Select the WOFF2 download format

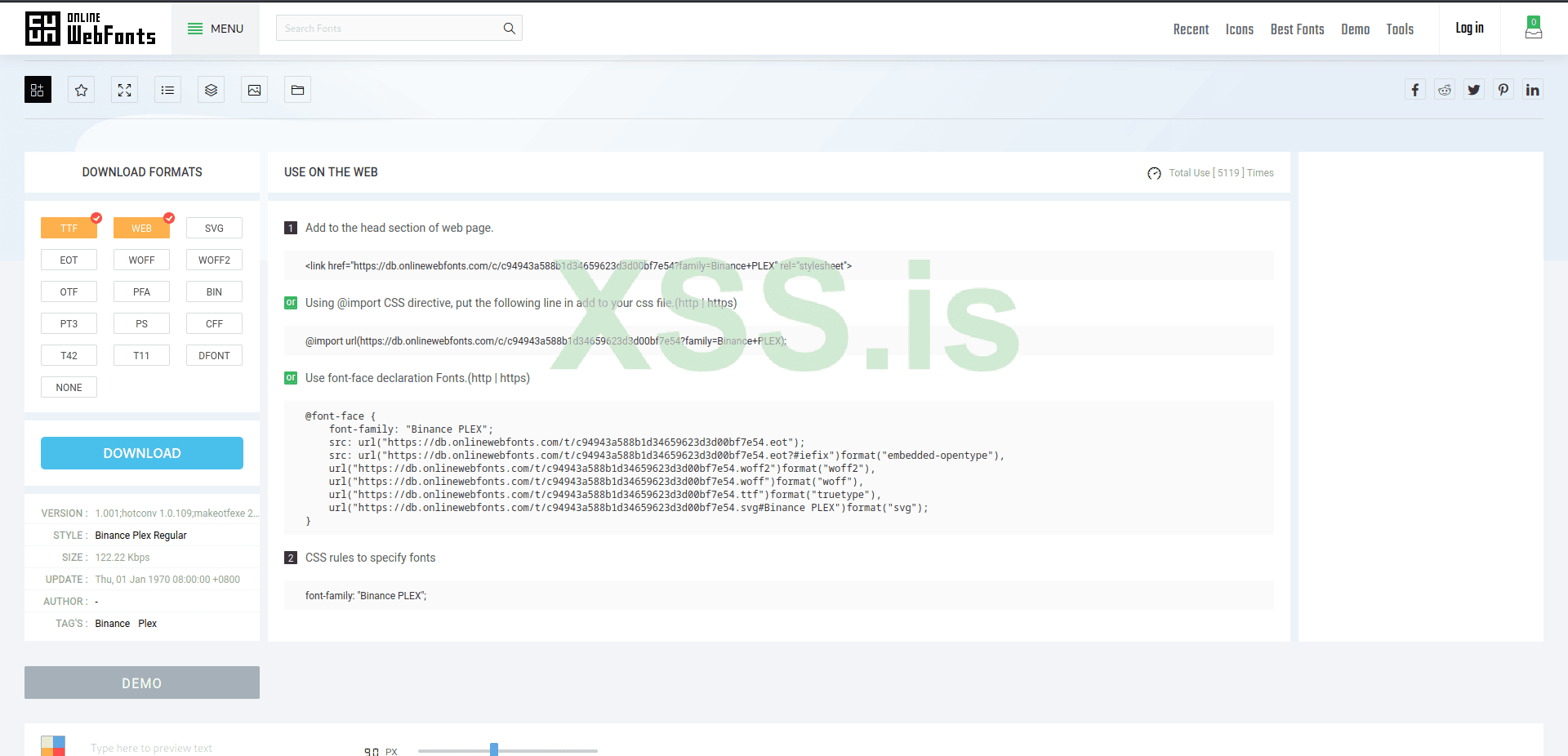click(x=214, y=260)
